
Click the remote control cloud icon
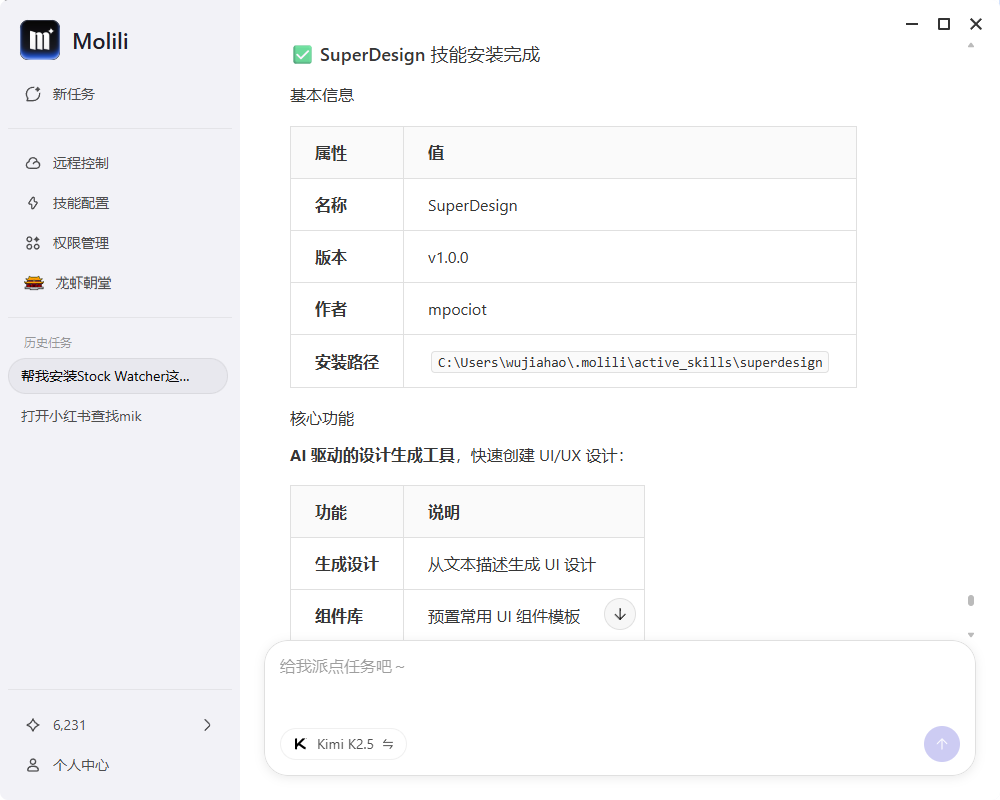pos(33,163)
